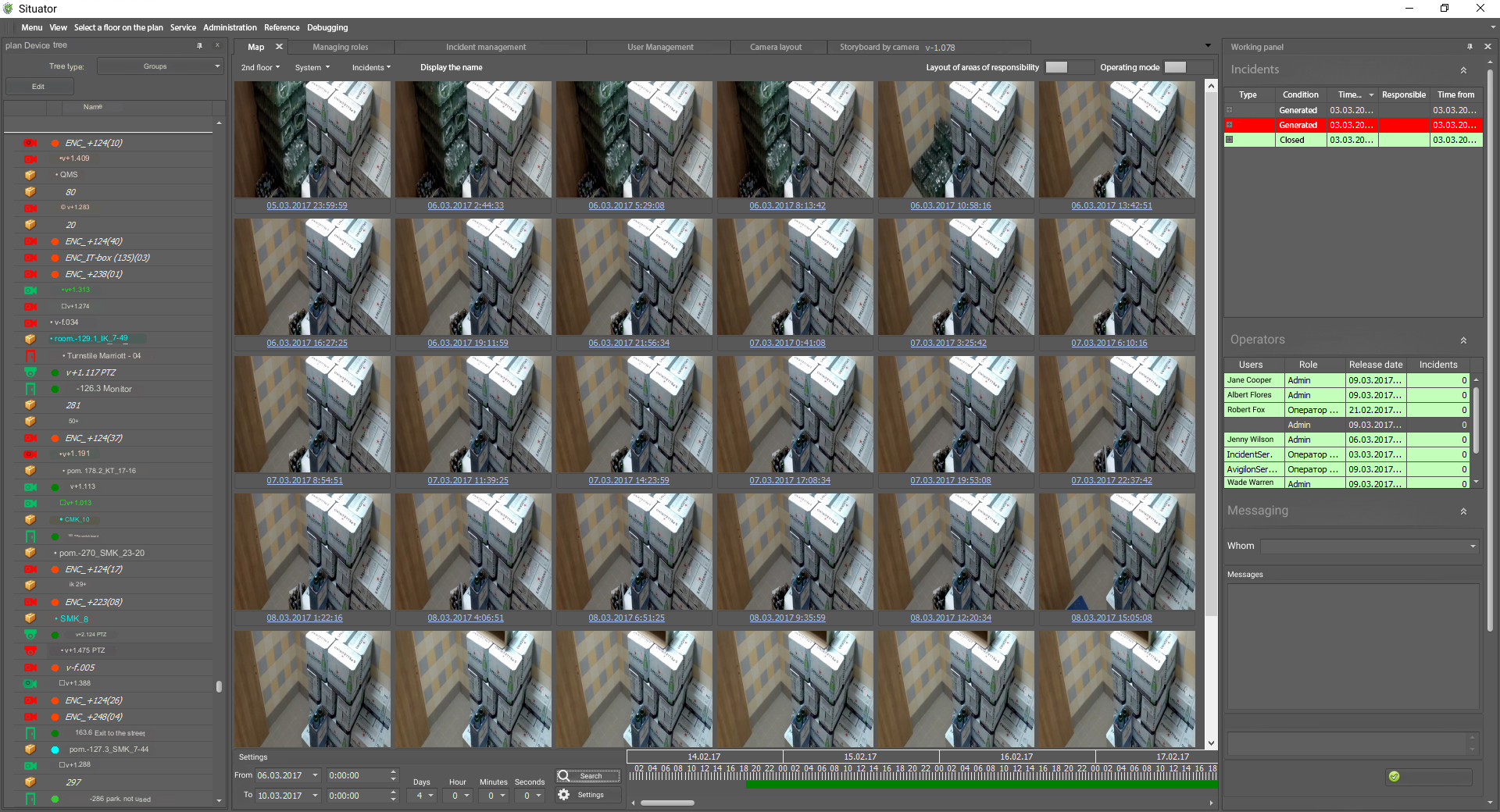The height and width of the screenshot is (812, 1500).
Task: Click the orange box icon next to QMS
Action: [30, 175]
